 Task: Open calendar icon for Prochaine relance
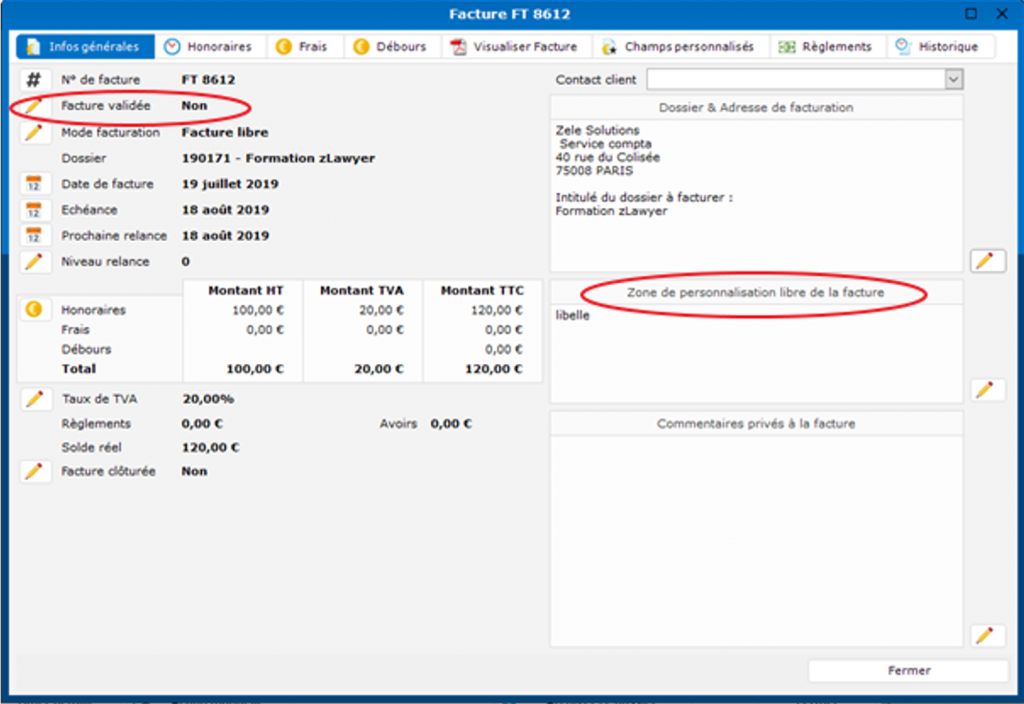tap(35, 236)
